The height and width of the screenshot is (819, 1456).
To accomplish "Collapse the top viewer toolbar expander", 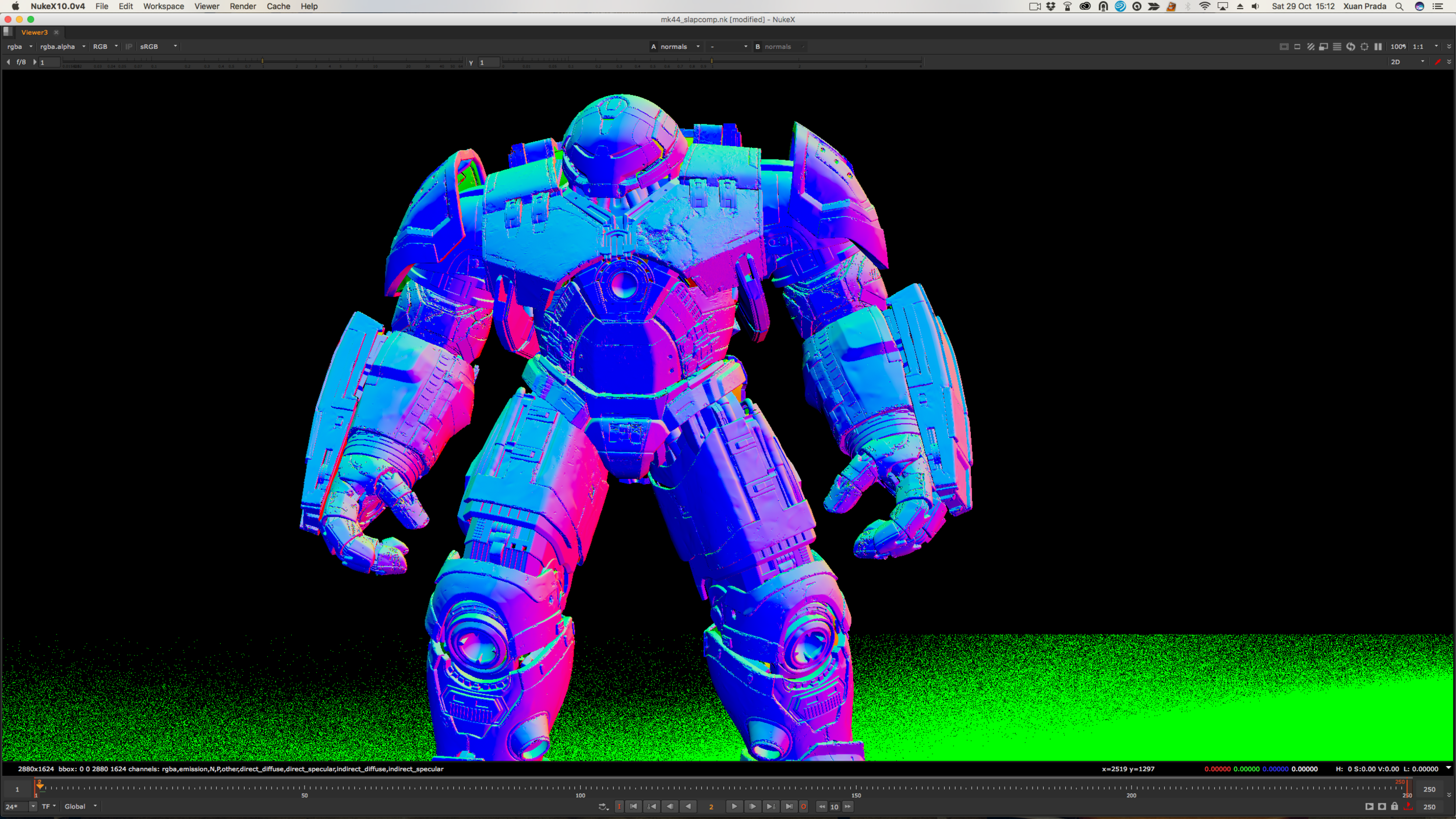I will pyautogui.click(x=1449, y=47).
